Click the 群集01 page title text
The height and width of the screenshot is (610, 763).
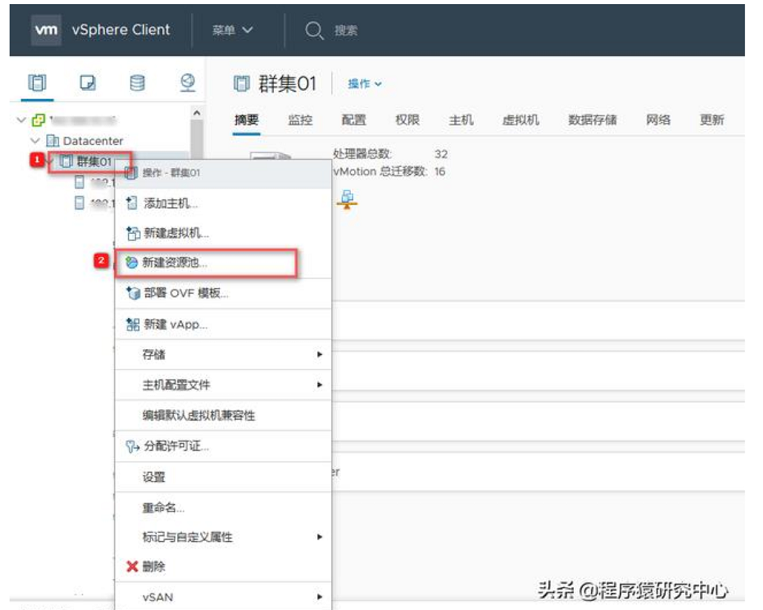[287, 84]
